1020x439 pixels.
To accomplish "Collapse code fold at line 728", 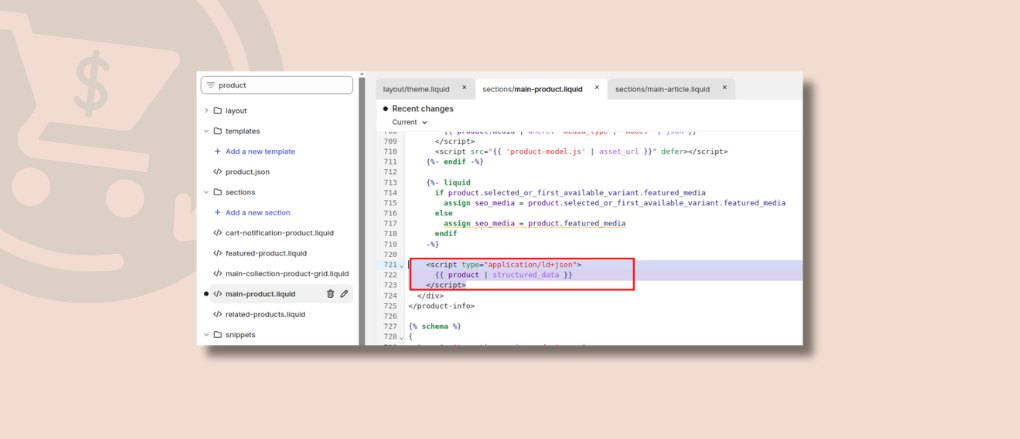I will coord(401,337).
